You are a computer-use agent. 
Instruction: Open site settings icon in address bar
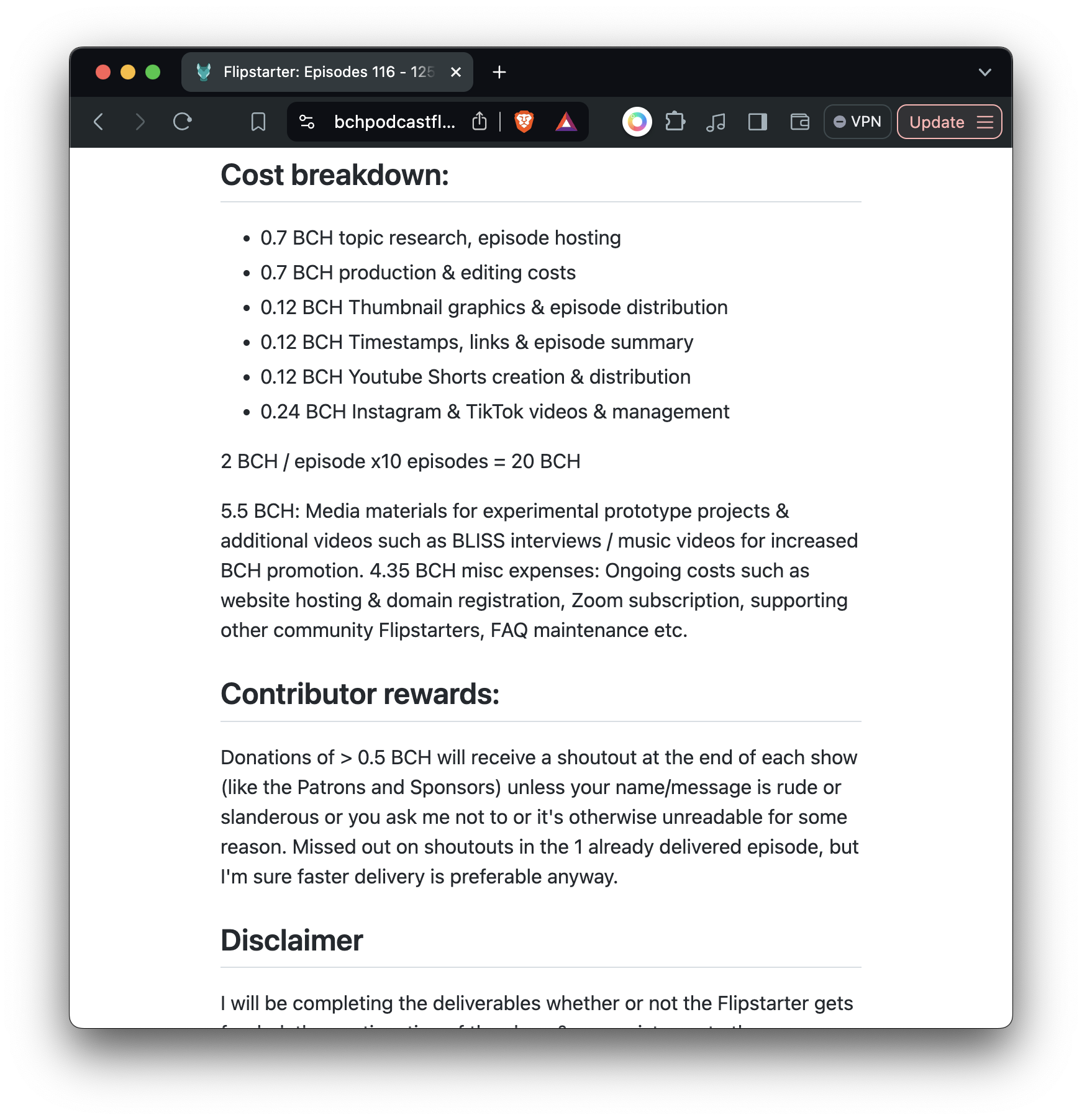[307, 122]
